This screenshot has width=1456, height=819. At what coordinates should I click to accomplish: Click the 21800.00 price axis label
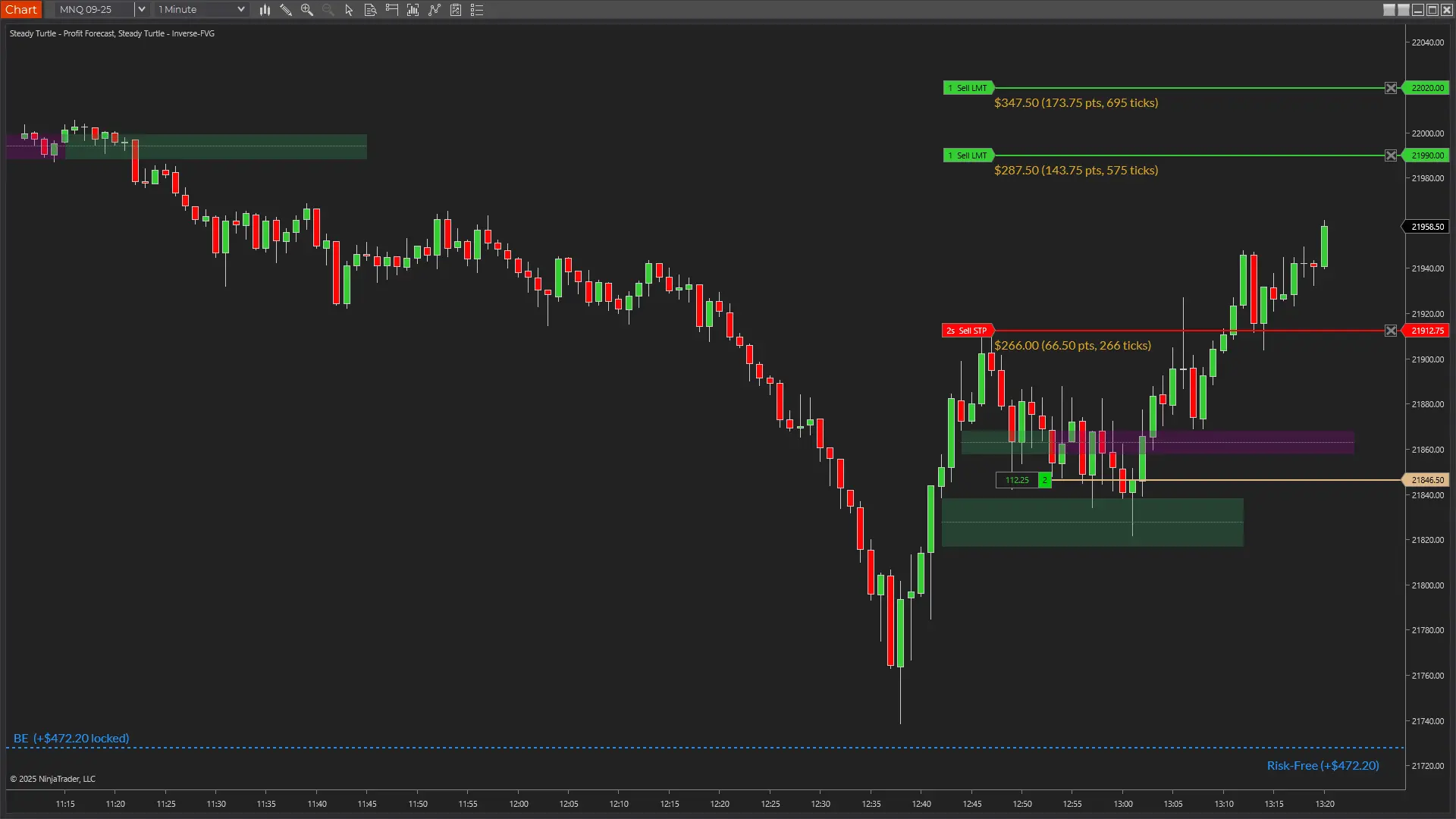[1427, 585]
